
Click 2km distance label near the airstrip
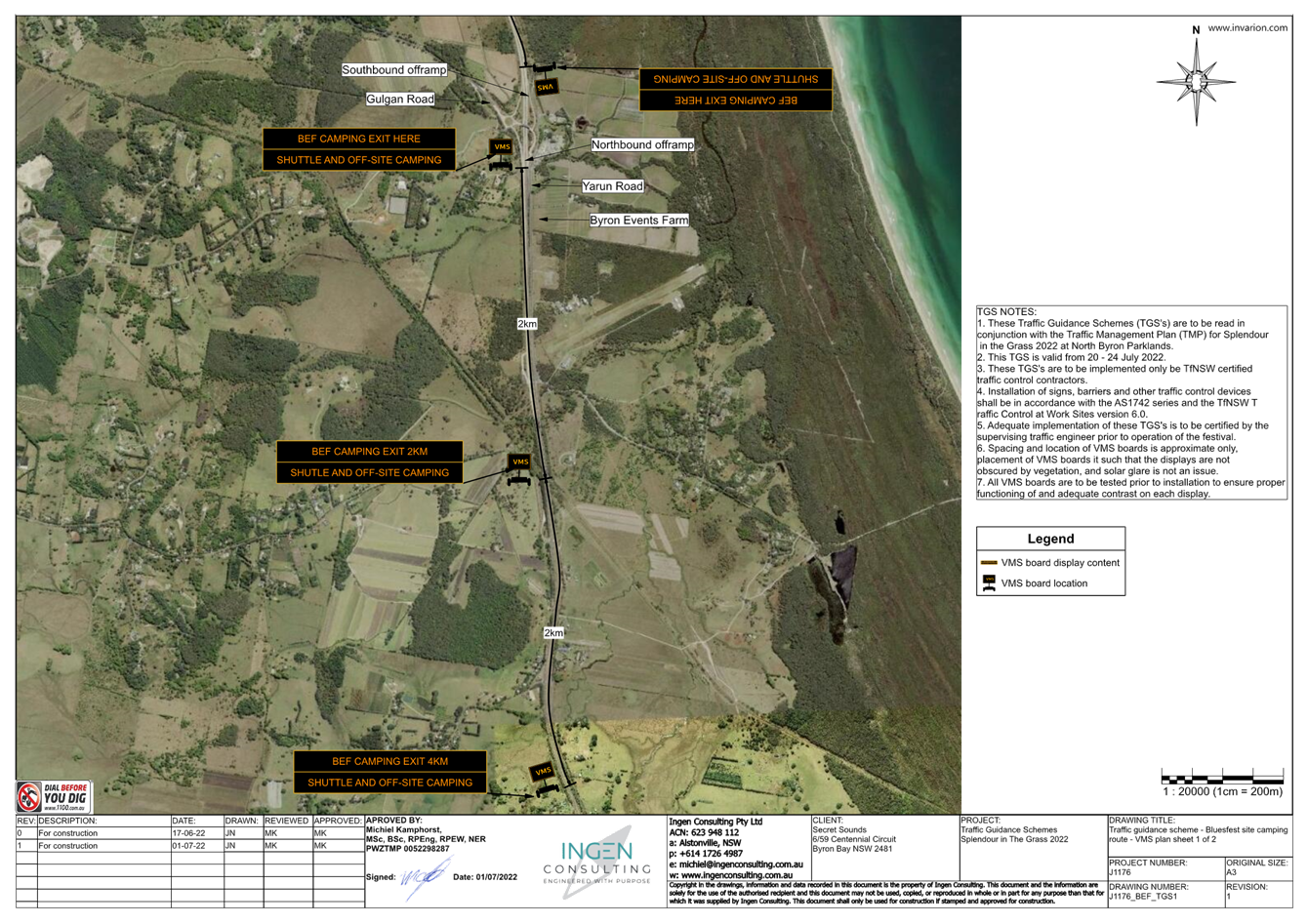pos(527,324)
